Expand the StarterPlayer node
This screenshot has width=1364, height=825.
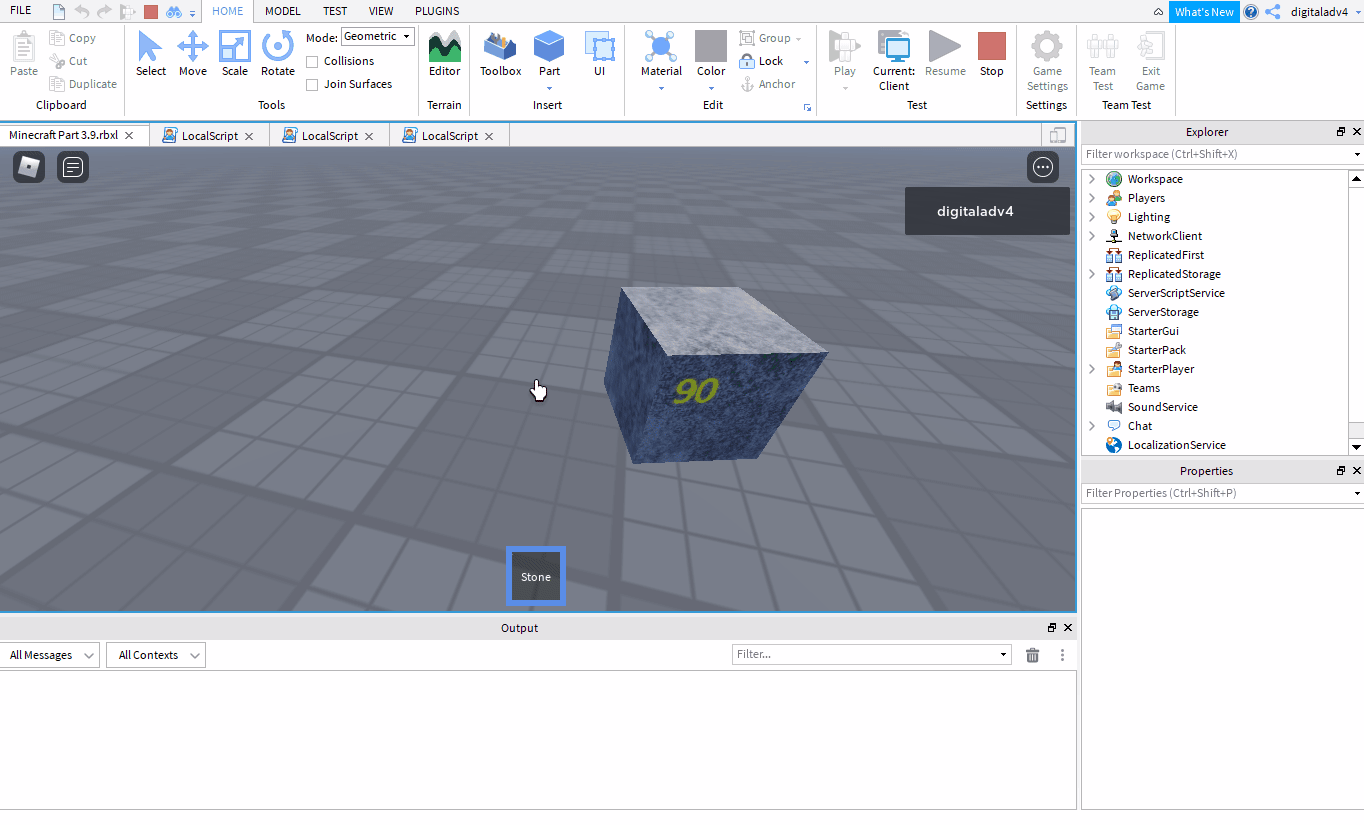[x=1092, y=369]
